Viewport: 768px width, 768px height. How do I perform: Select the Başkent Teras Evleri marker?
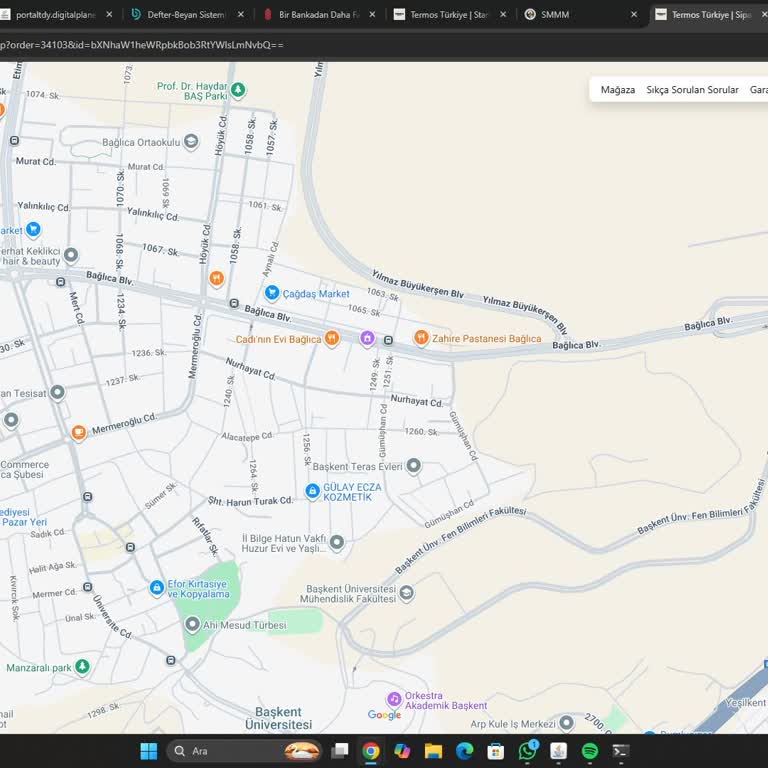[413, 466]
